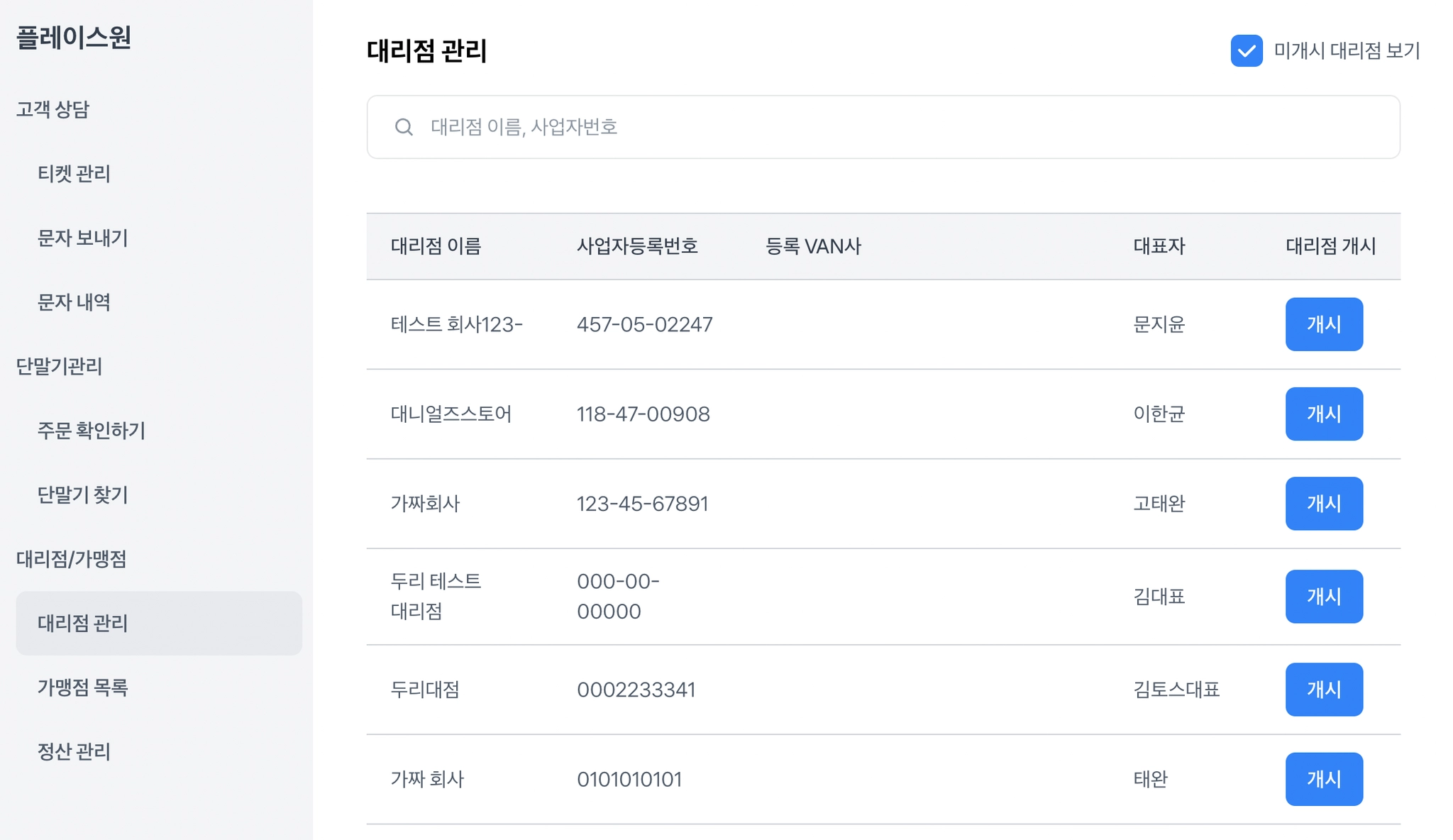The height and width of the screenshot is (840, 1453).
Task: Open 정산 관리 page
Action: 74,752
